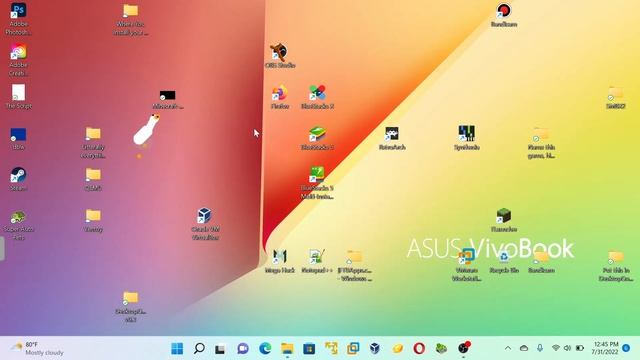Click the white goose on the desktop
Image resolution: width=640 pixels, height=360 pixels.
click(146, 130)
